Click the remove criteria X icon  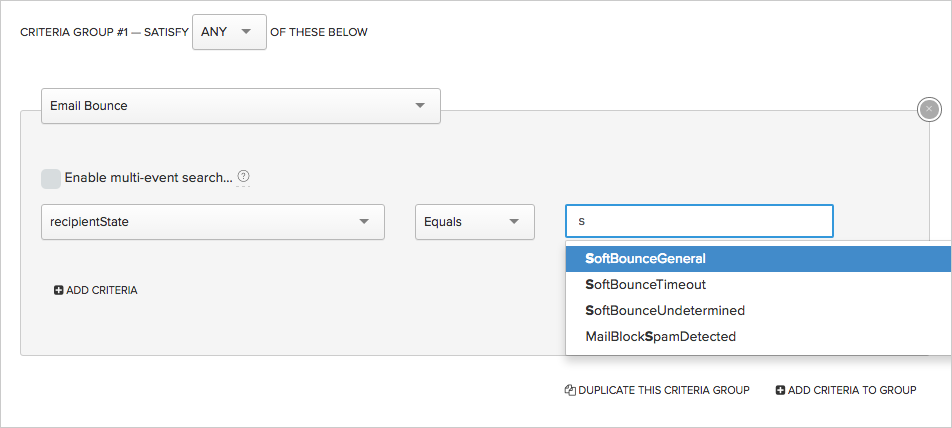pos(929,109)
